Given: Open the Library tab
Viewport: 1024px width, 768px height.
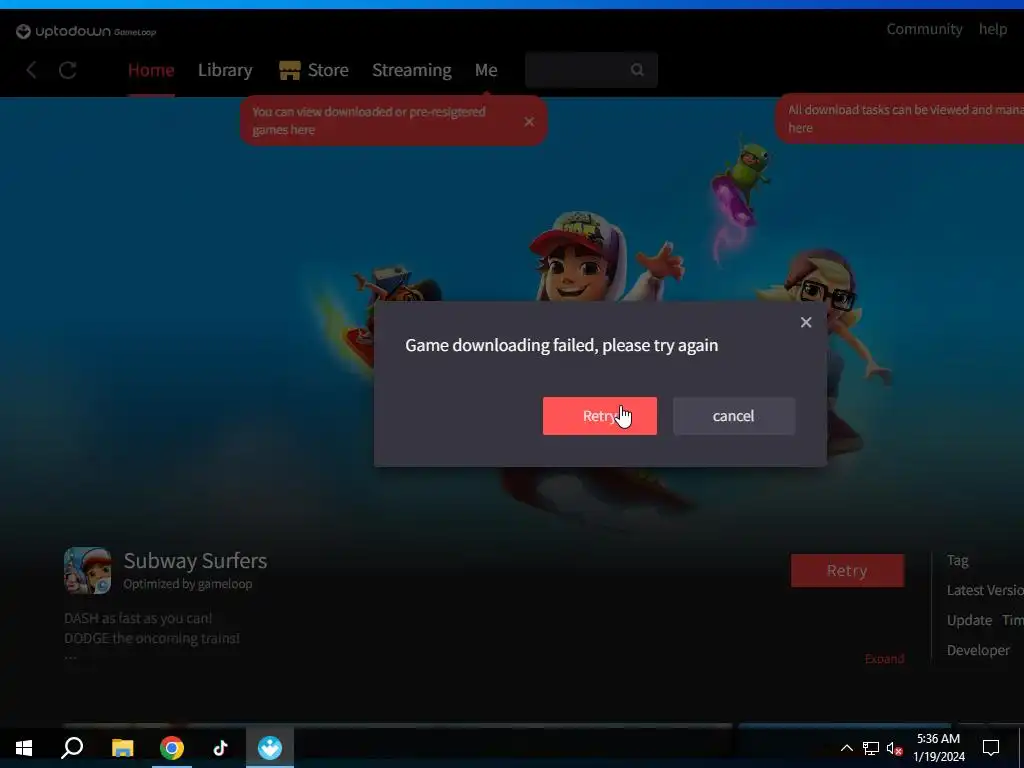Looking at the screenshot, I should click(x=225, y=70).
